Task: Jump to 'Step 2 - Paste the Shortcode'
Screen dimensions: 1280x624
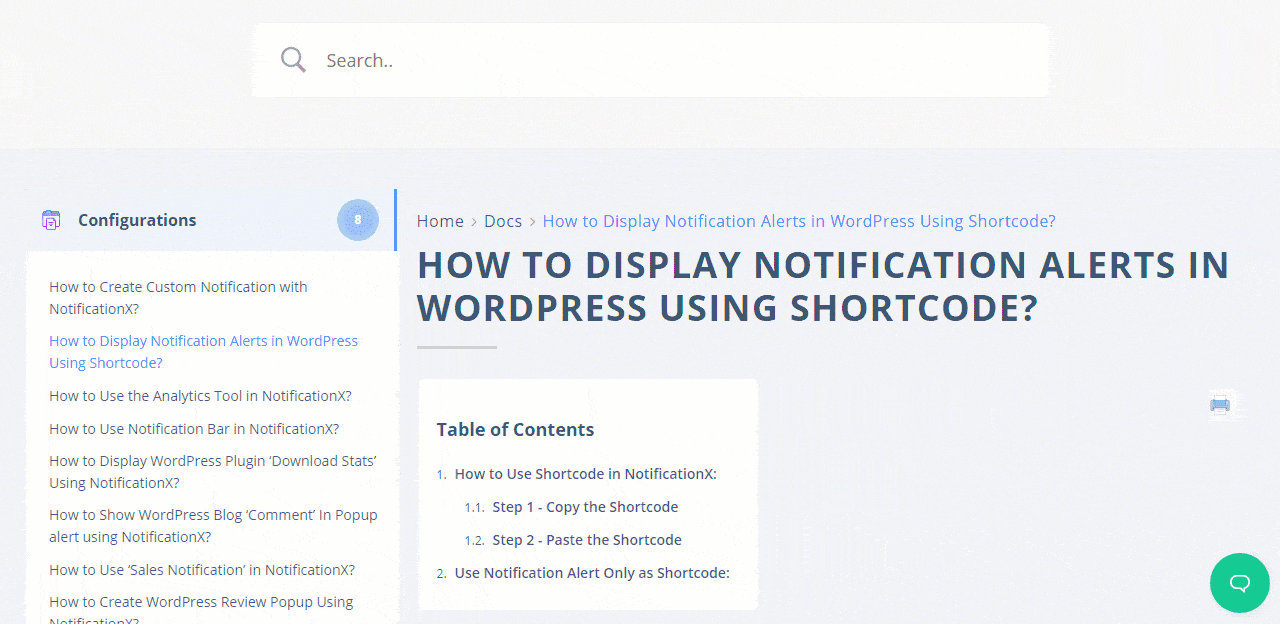Action: coord(587,540)
